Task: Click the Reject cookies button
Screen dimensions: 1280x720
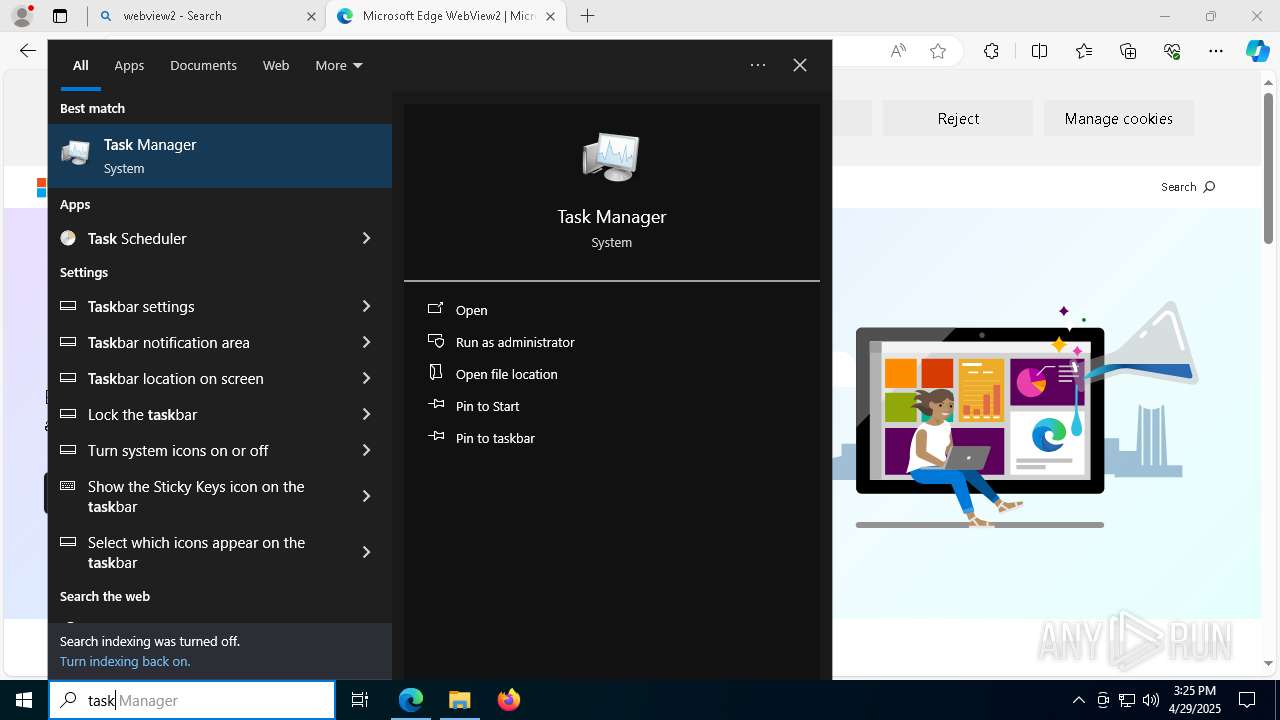Action: [x=958, y=118]
